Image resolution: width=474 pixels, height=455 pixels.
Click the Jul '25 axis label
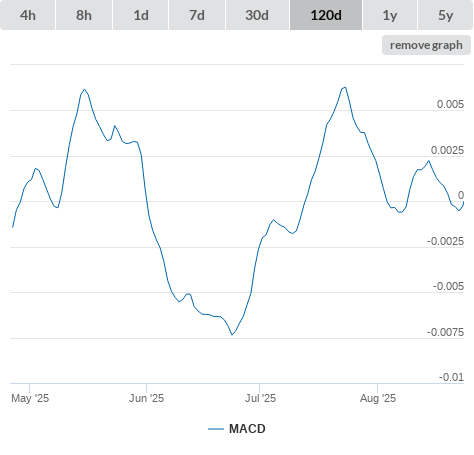click(260, 398)
